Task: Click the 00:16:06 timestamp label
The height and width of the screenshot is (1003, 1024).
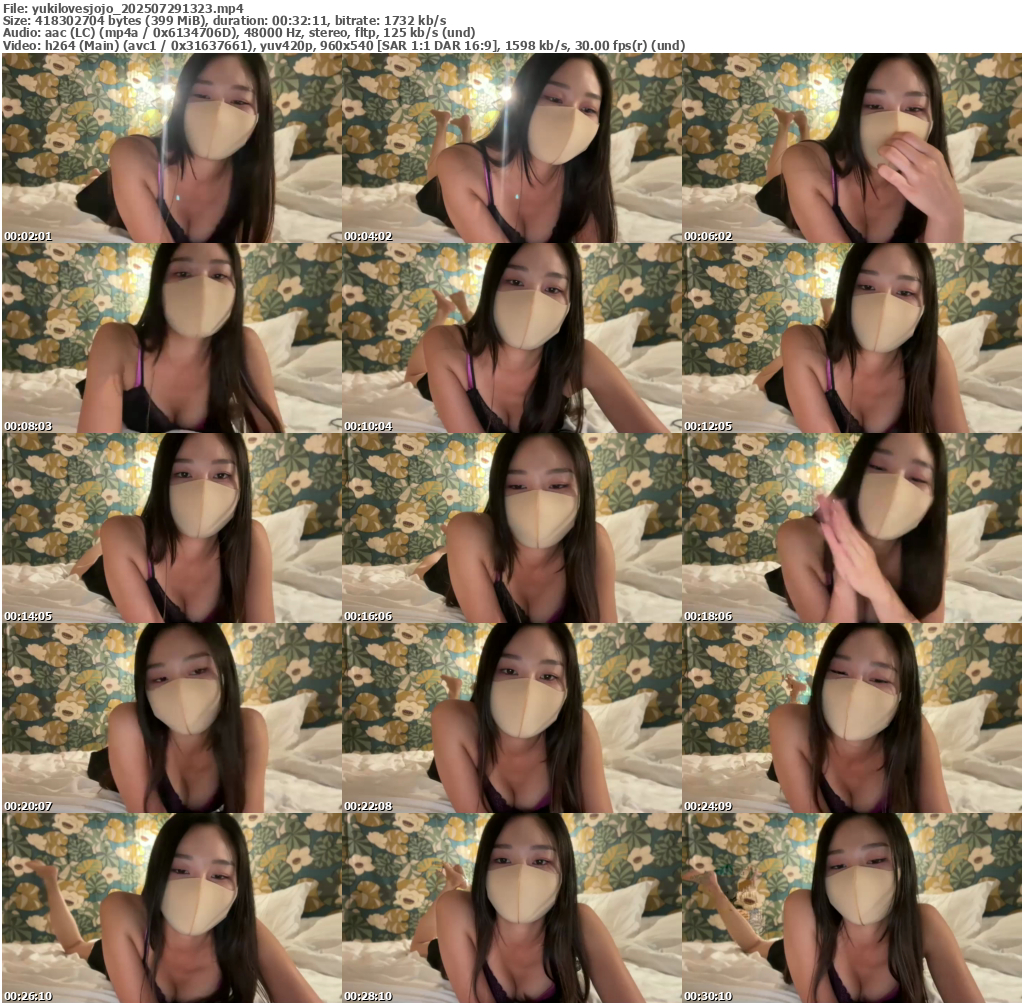Action: (368, 617)
